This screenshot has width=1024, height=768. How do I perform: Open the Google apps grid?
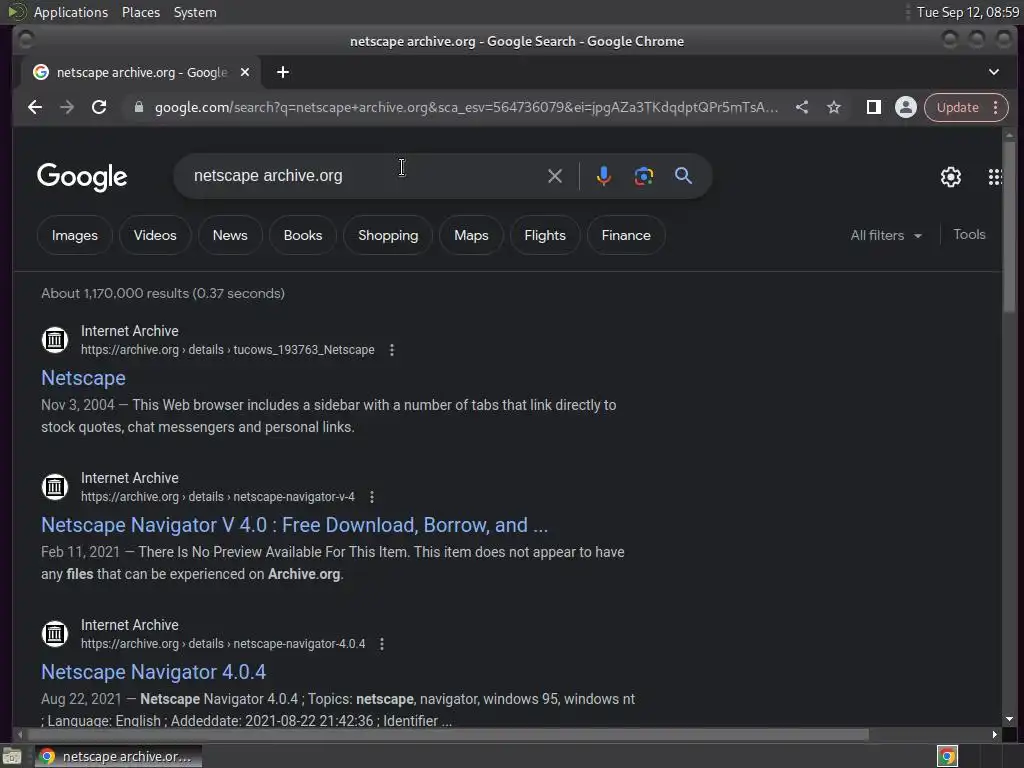(995, 177)
